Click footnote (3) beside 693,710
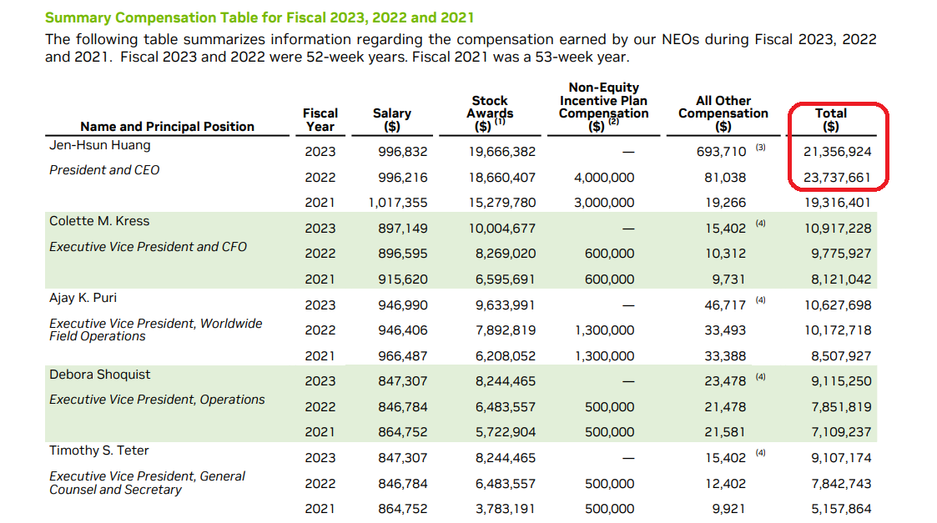The width and height of the screenshot is (937, 523). (760, 148)
